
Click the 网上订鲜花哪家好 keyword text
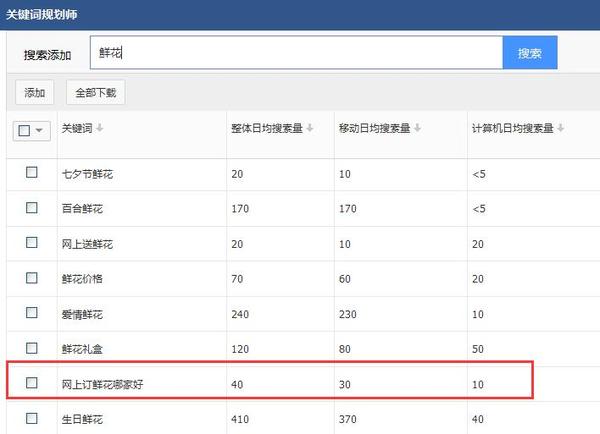tap(103, 384)
